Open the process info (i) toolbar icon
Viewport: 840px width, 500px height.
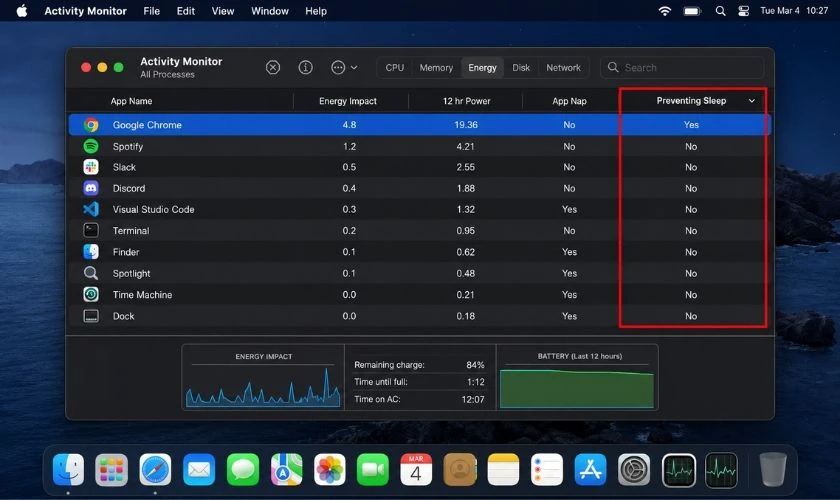[305, 68]
